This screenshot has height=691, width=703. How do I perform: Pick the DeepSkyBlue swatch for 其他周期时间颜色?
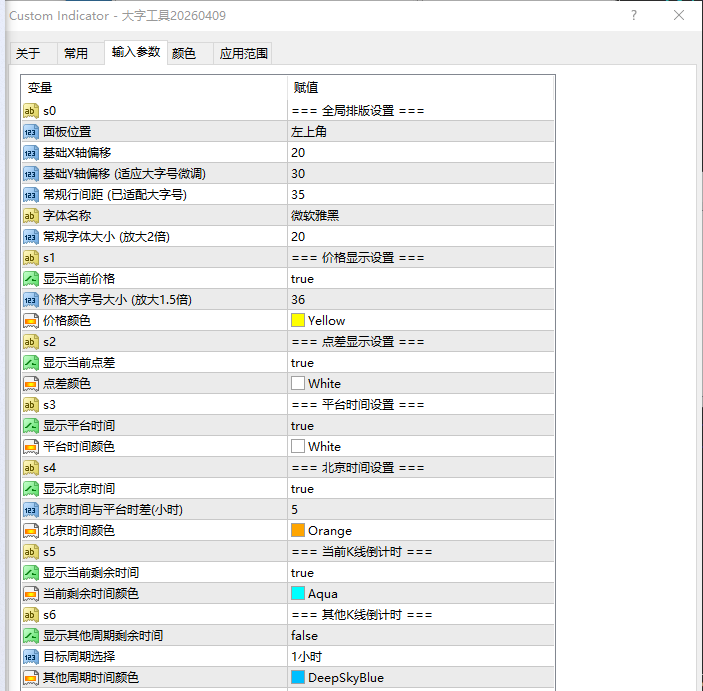point(298,677)
